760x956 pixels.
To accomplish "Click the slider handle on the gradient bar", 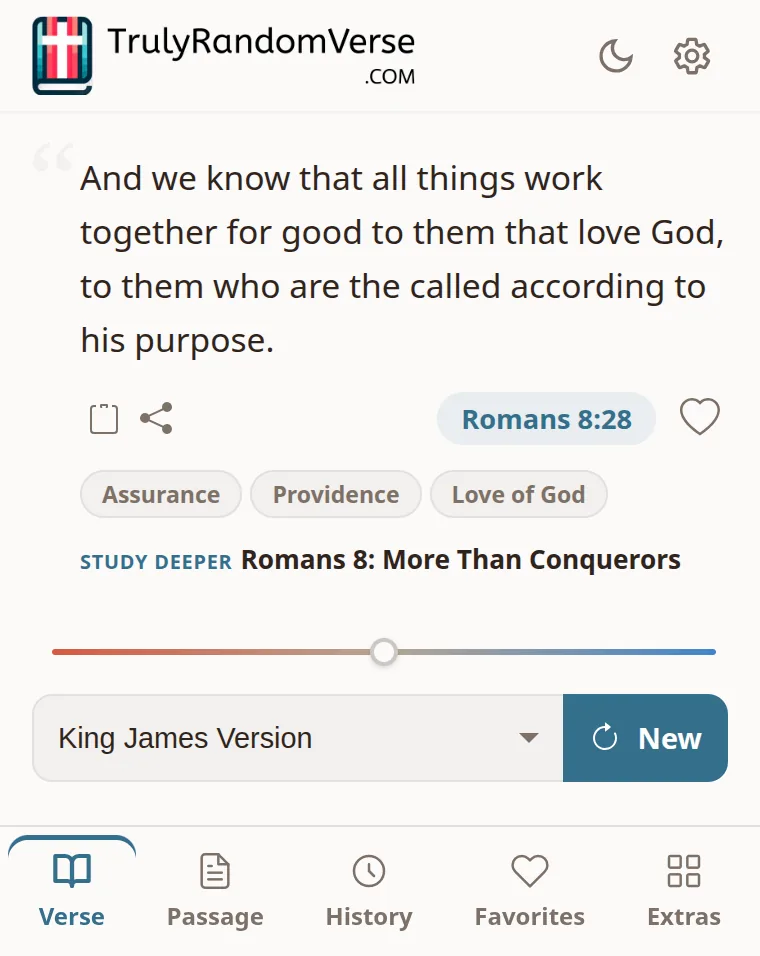I will coord(384,652).
